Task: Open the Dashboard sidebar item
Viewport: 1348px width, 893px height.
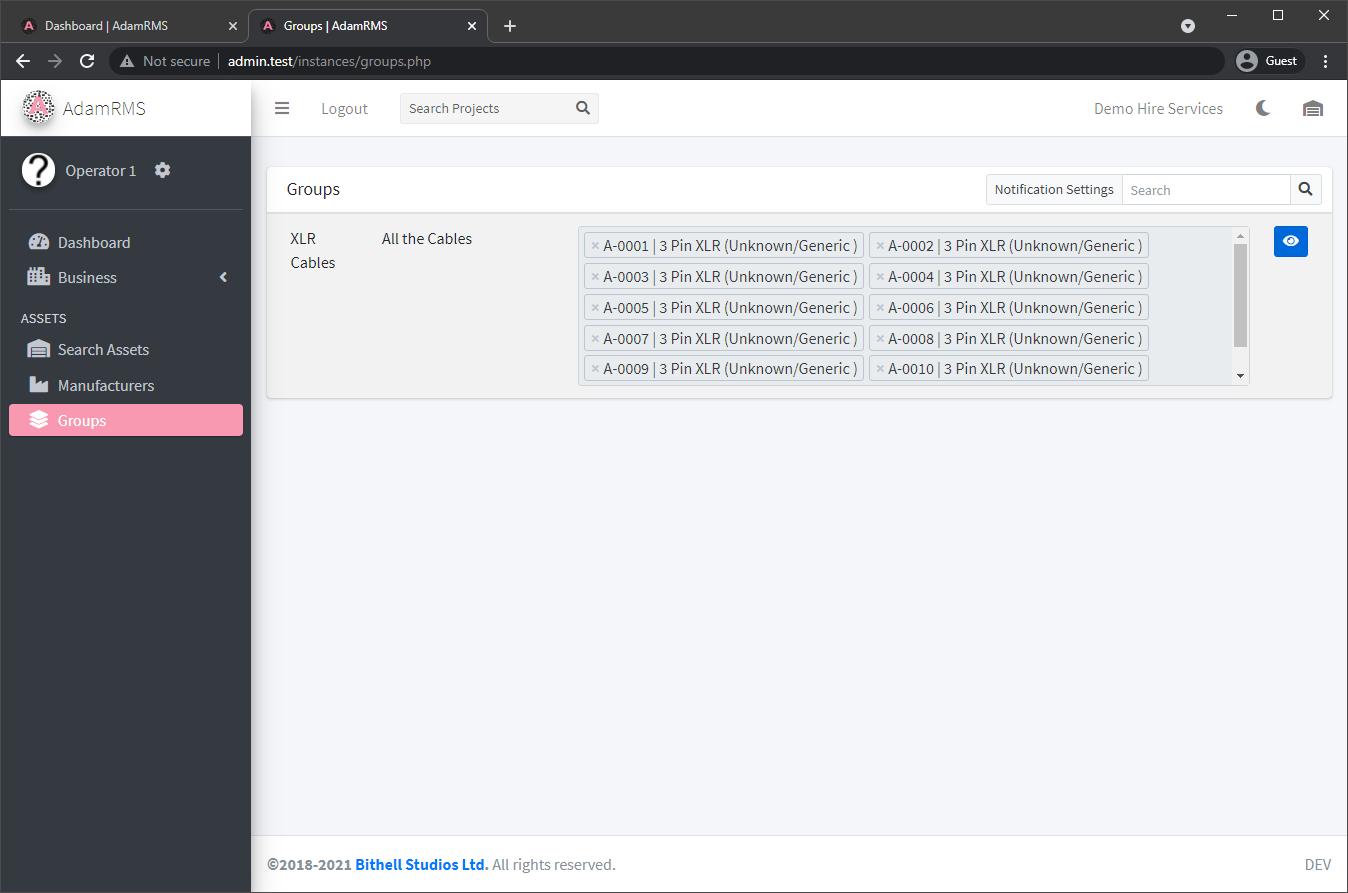Action: tap(93, 243)
